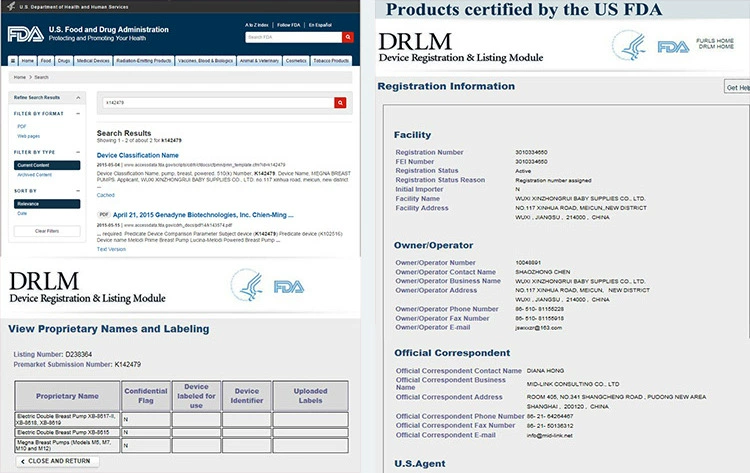Sort results by Date

(22, 213)
